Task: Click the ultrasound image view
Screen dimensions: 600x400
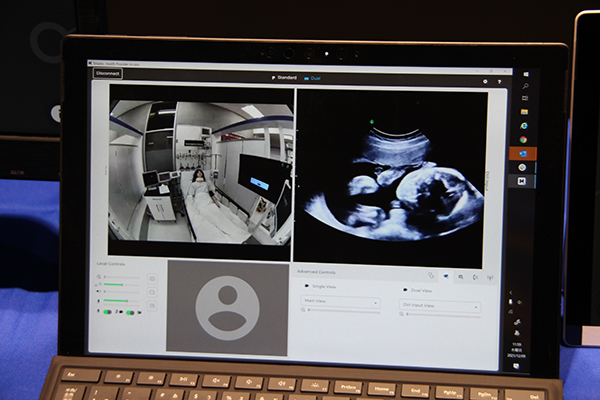Action: [x=398, y=175]
